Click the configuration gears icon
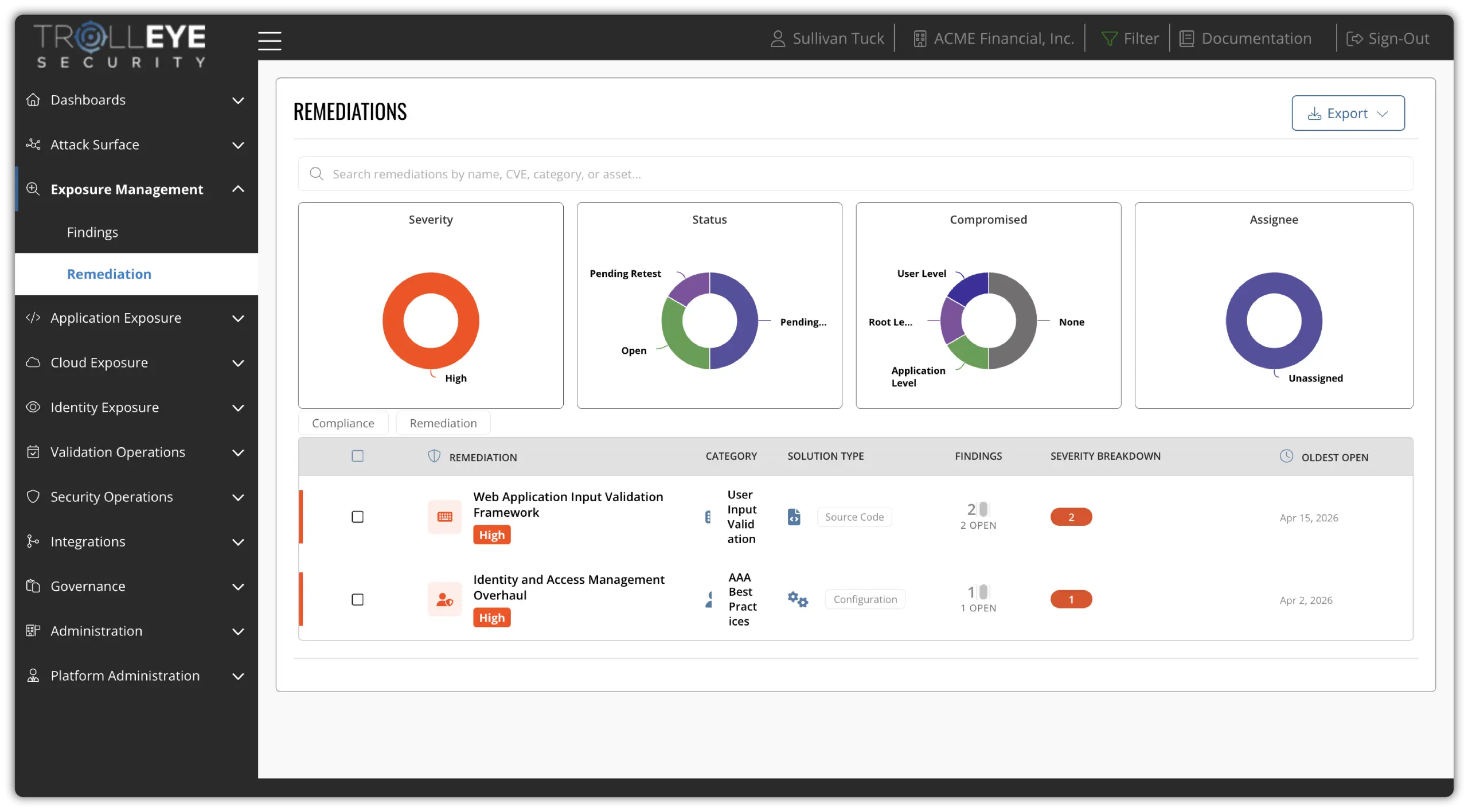 point(798,599)
